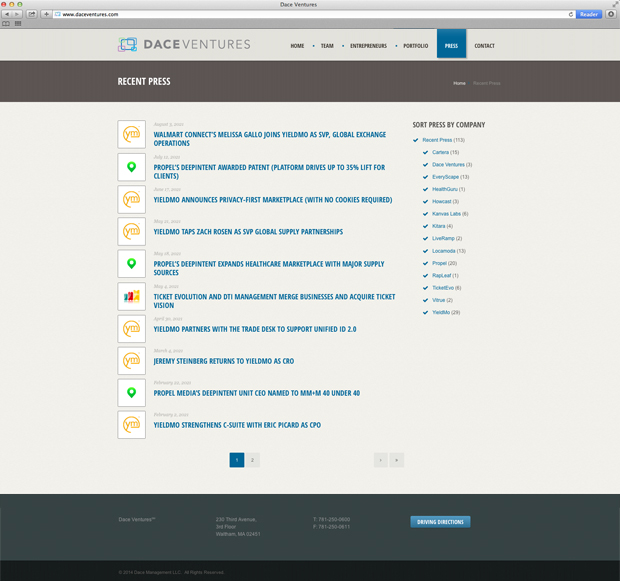The width and height of the screenshot is (620, 581).
Task: Click Yieldmo logo beside Eric Picard headline
Action: pos(132,425)
